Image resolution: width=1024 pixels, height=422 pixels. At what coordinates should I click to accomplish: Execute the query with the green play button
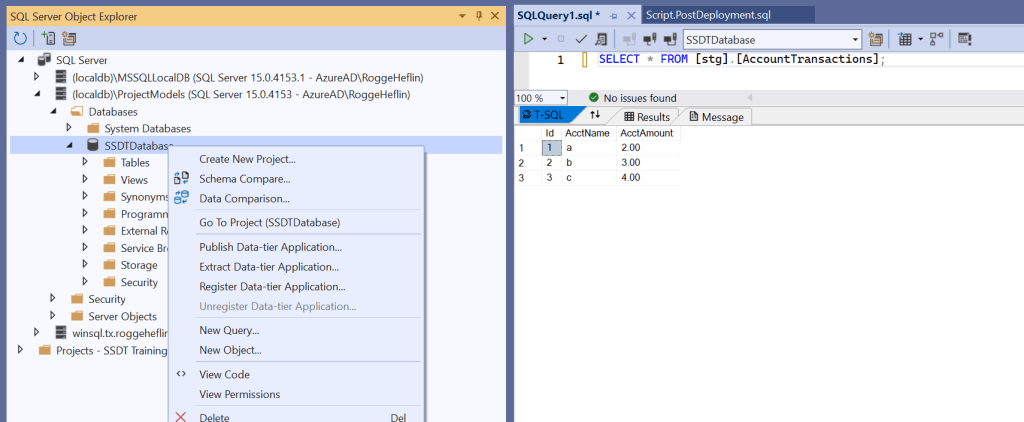pos(528,39)
